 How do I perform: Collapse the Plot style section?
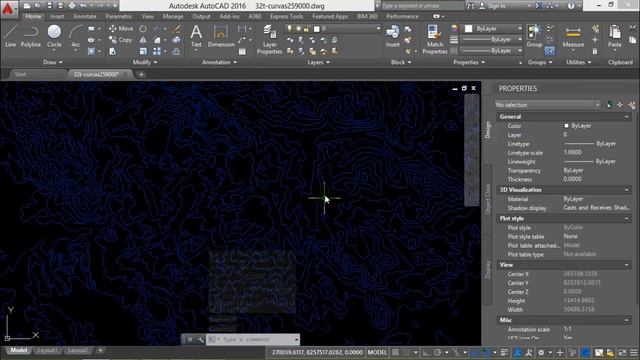(627, 219)
